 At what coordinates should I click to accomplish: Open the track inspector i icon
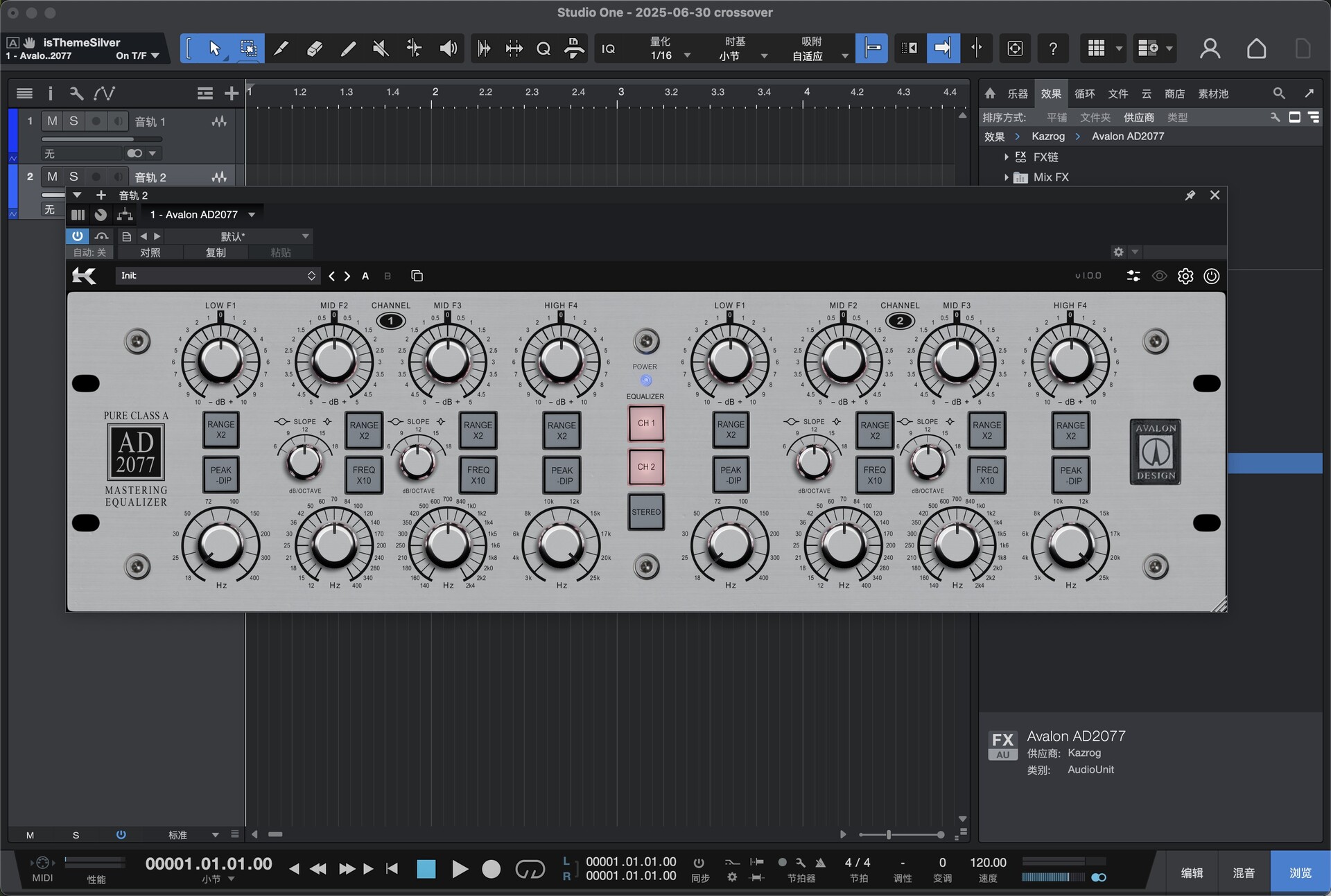pos(50,93)
